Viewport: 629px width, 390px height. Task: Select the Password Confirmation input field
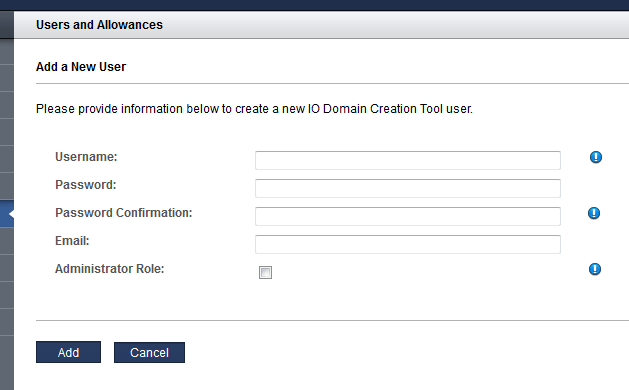click(408, 216)
